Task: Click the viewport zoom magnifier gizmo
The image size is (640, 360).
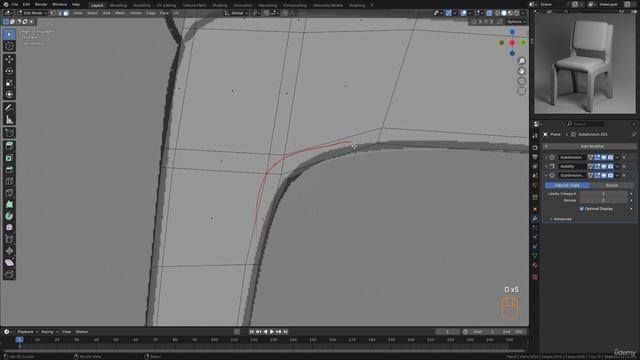Action: point(522,61)
